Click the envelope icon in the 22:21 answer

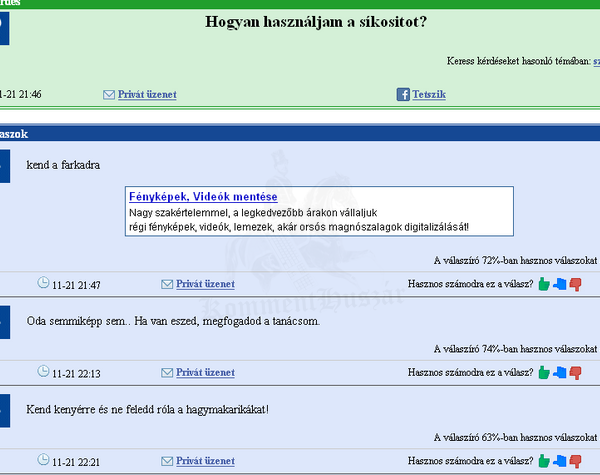[x=167, y=461]
